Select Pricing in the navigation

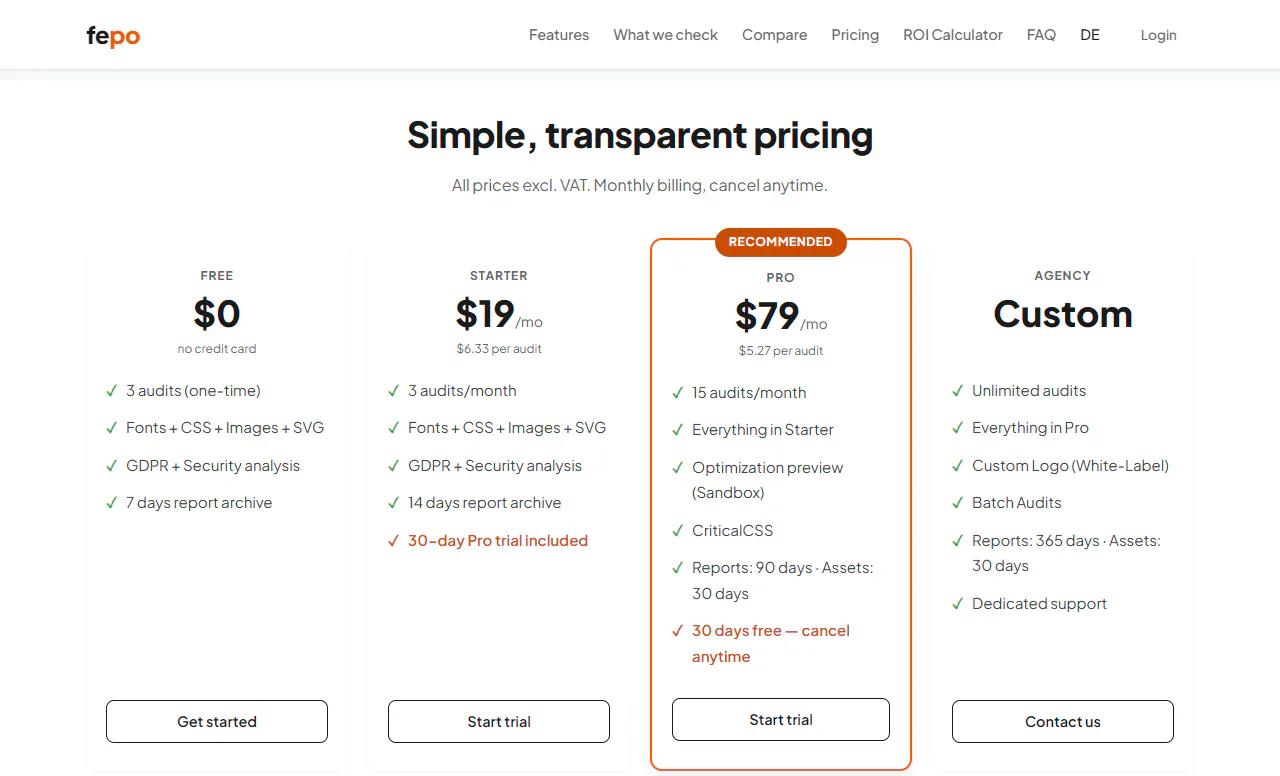tap(855, 35)
